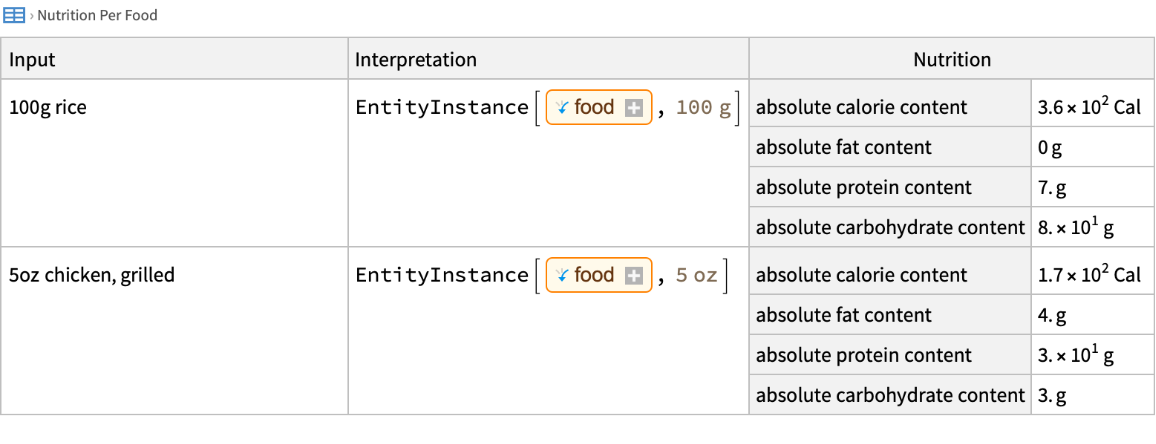Select chicken's absolute fat content label

(843, 316)
